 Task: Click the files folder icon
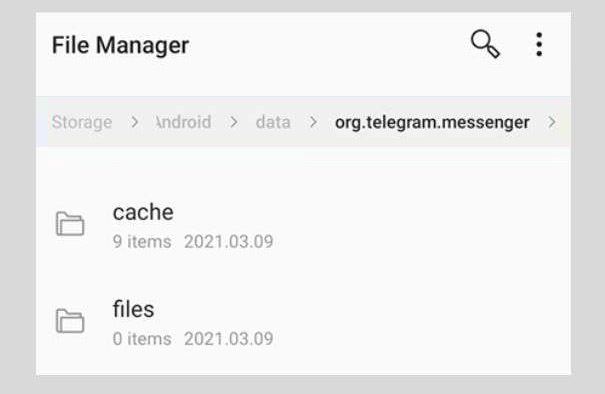[x=70, y=321]
